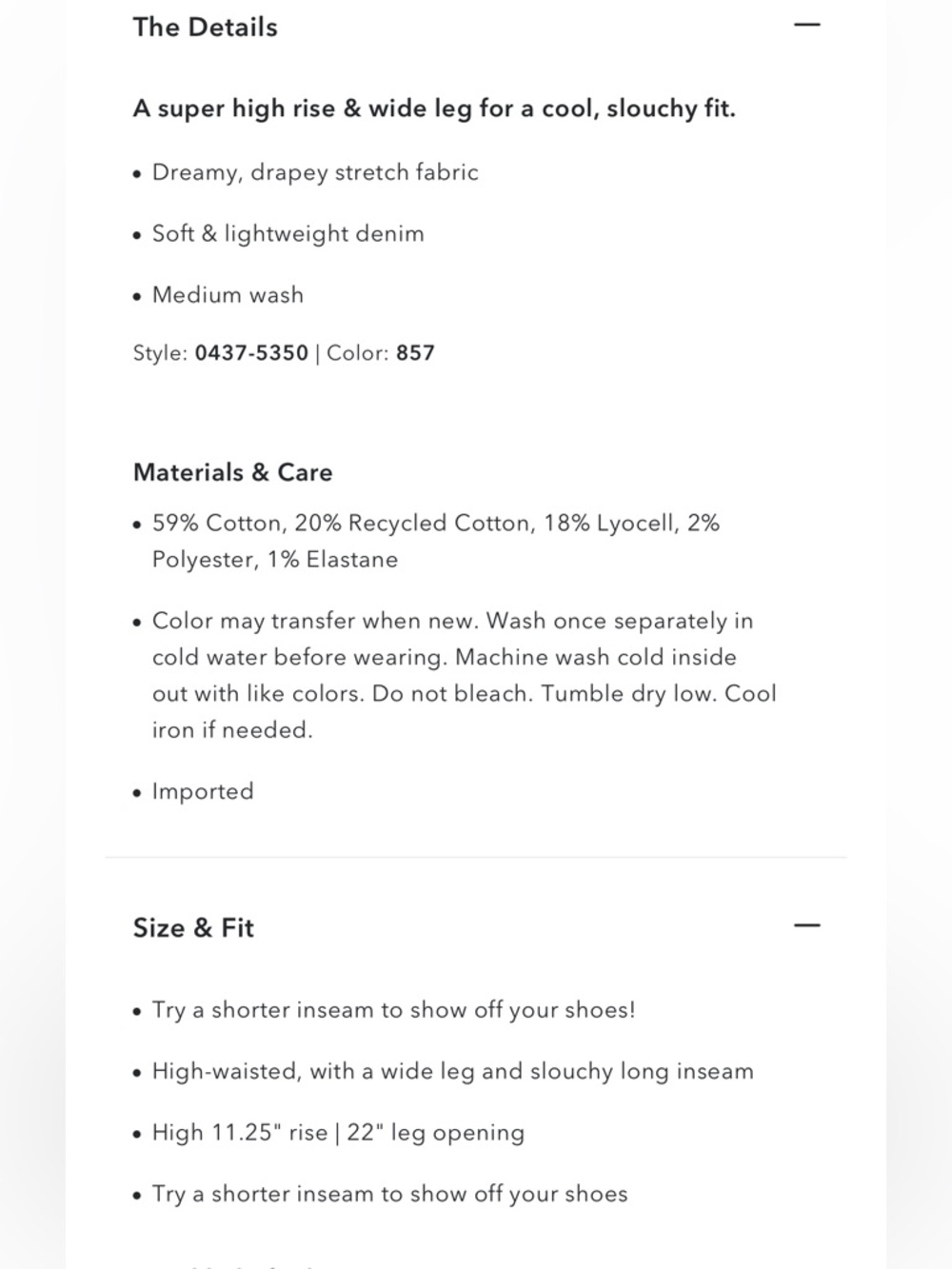The width and height of the screenshot is (952, 1269).
Task: Click the Materials & Care heading
Action: tap(233, 473)
